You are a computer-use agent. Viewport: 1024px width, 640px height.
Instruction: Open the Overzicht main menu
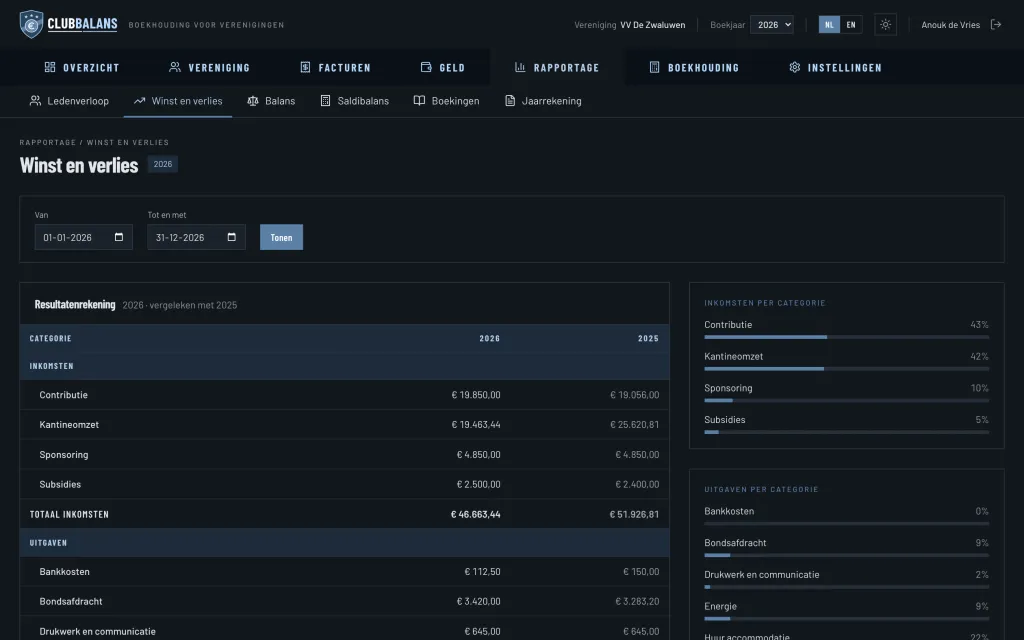[82, 67]
